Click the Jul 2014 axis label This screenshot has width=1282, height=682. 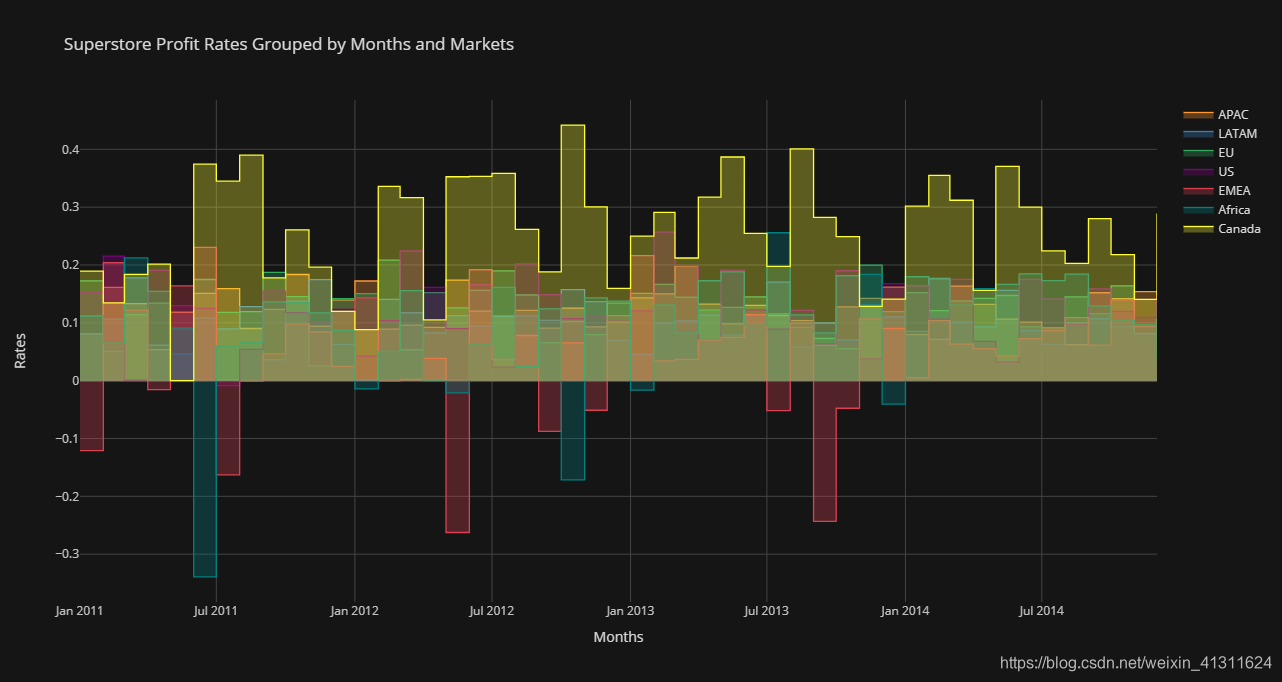(x=1041, y=609)
